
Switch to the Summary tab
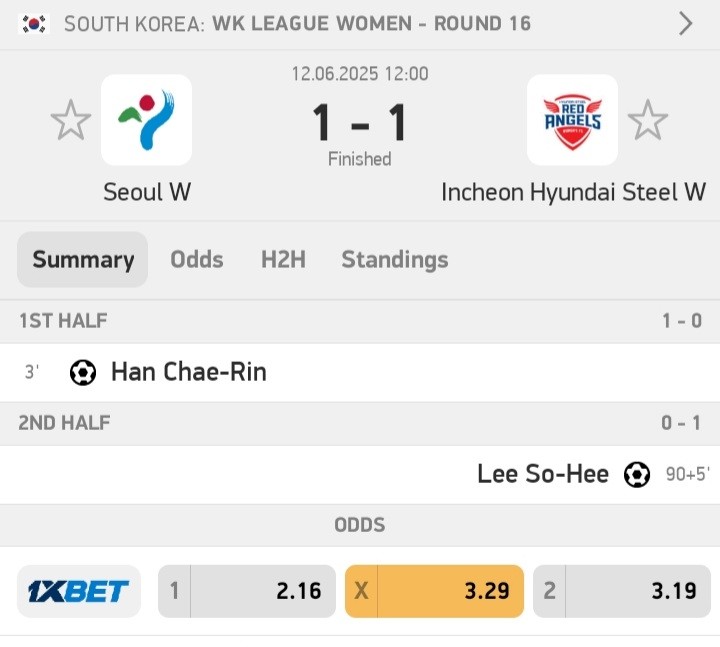(x=83, y=259)
